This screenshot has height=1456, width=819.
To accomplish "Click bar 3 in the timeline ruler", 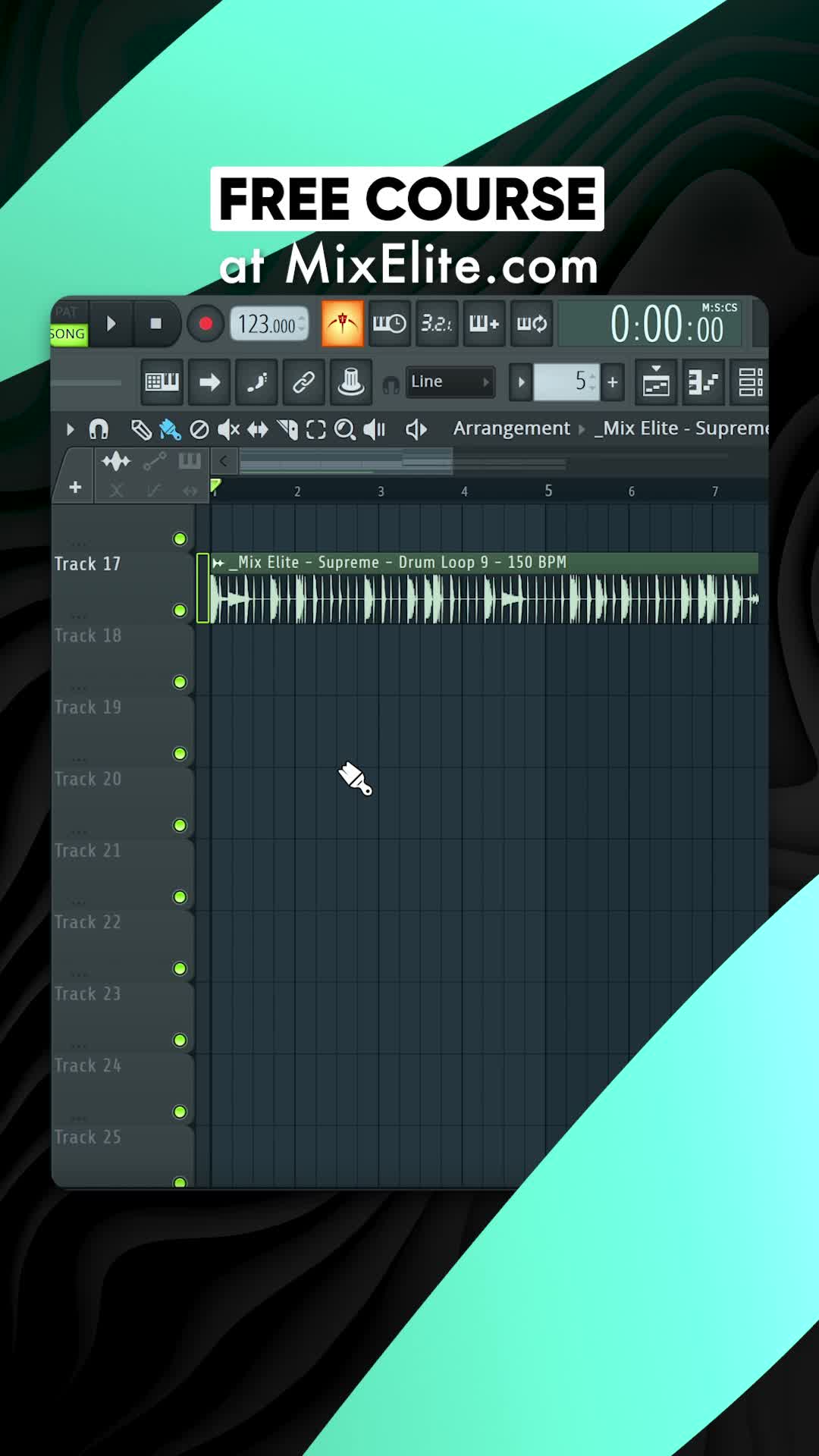I will (381, 491).
